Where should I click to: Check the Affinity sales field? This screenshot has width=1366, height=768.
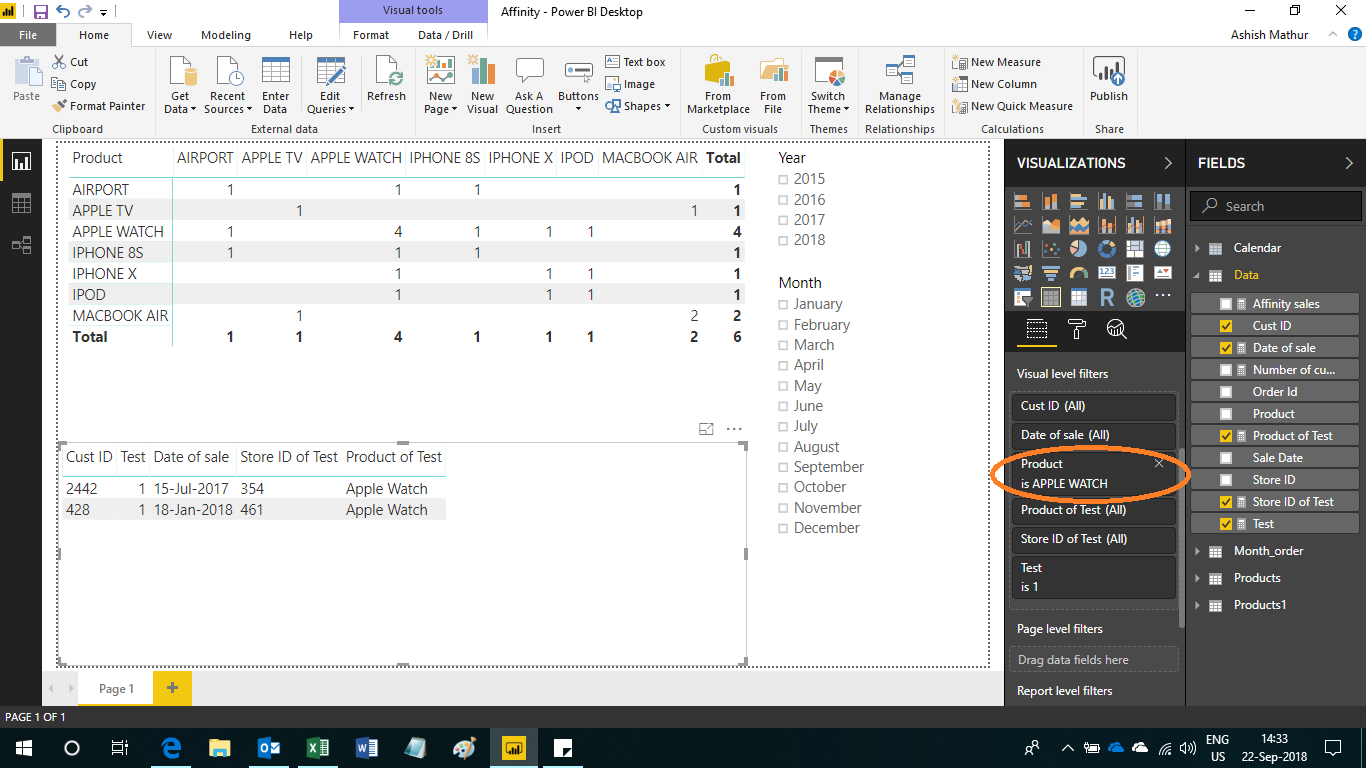(x=1226, y=304)
